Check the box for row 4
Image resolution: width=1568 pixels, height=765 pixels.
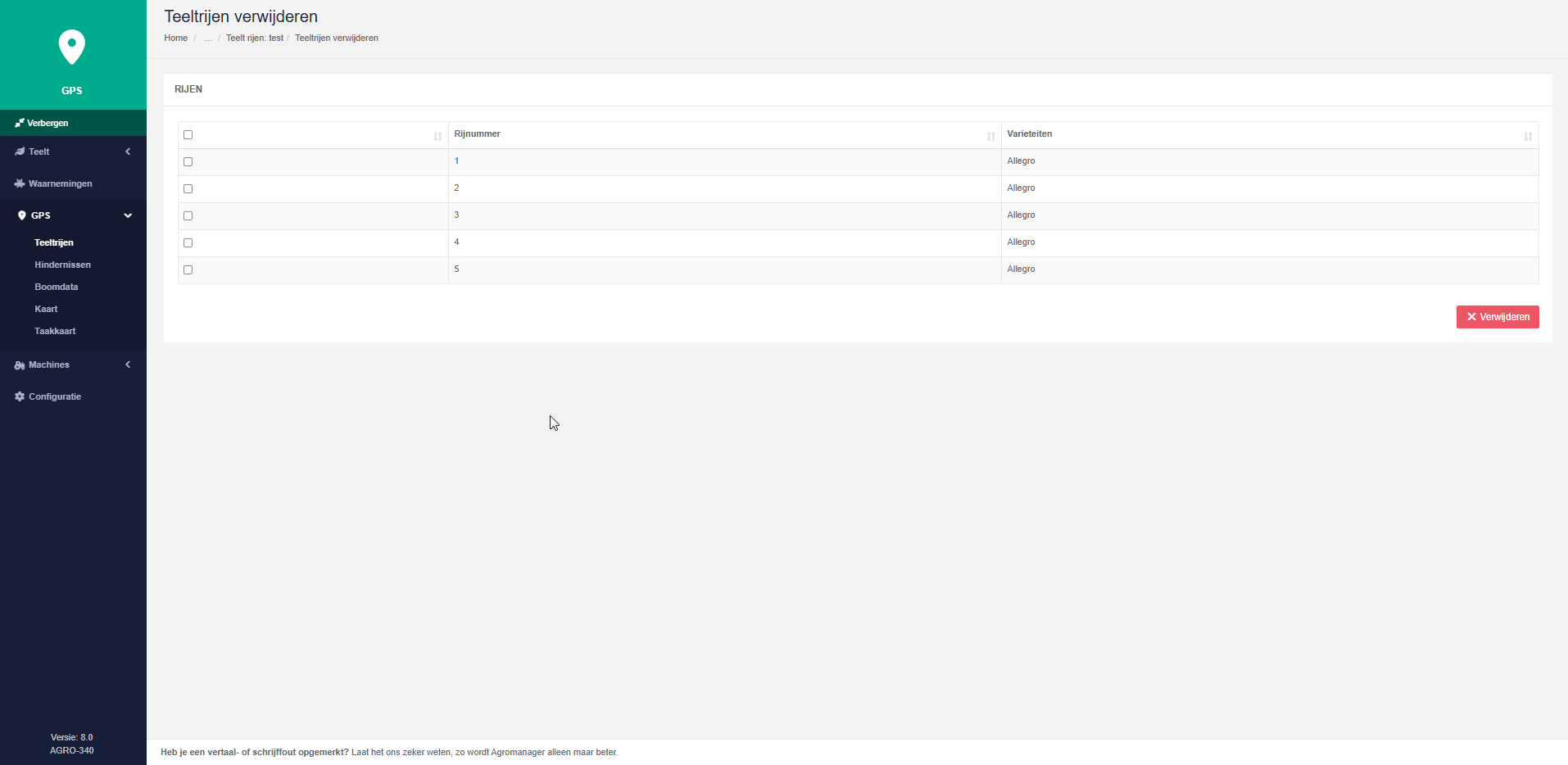click(x=188, y=243)
